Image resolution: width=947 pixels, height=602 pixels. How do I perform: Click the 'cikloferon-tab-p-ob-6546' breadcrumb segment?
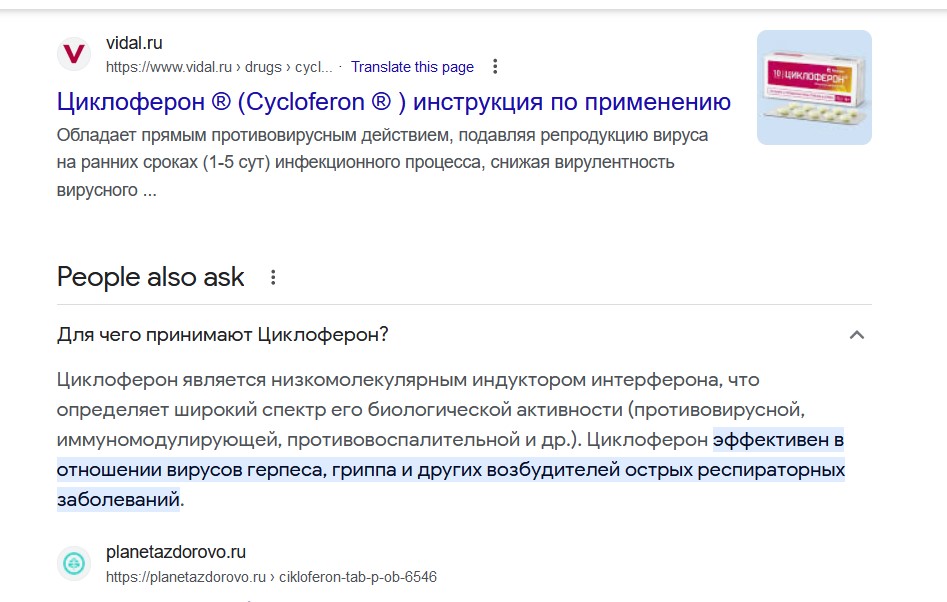coord(358,577)
